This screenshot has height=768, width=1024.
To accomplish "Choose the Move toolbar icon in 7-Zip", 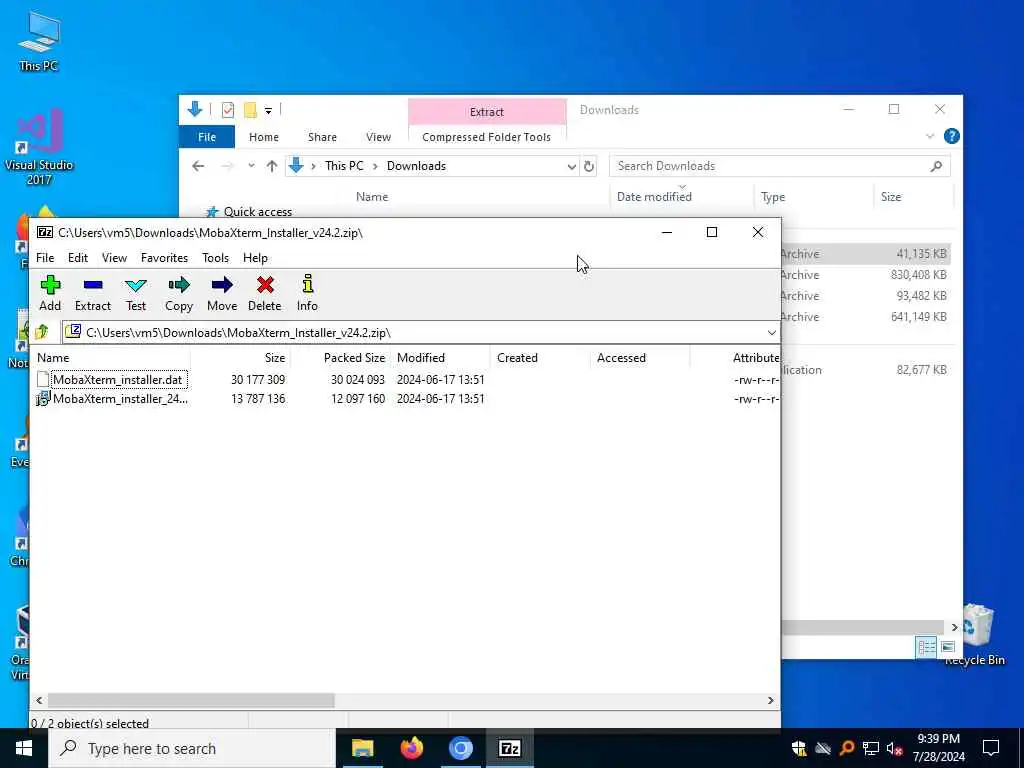I will pyautogui.click(x=222, y=293).
